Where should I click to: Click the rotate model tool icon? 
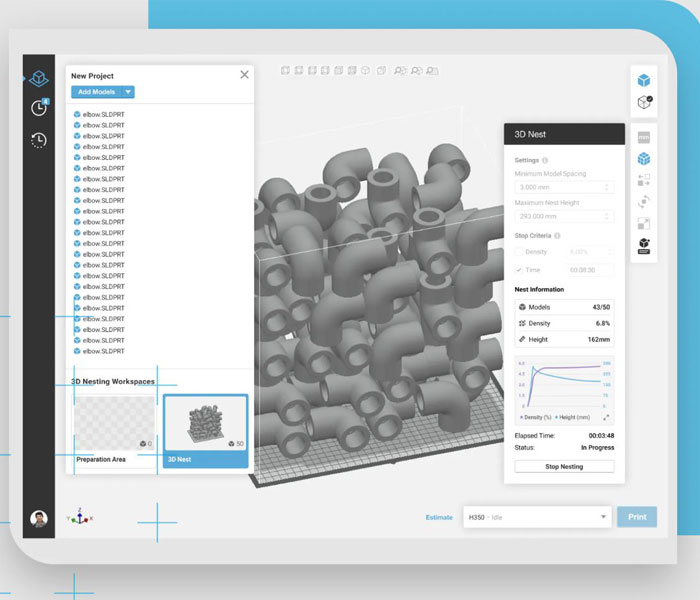[x=644, y=202]
